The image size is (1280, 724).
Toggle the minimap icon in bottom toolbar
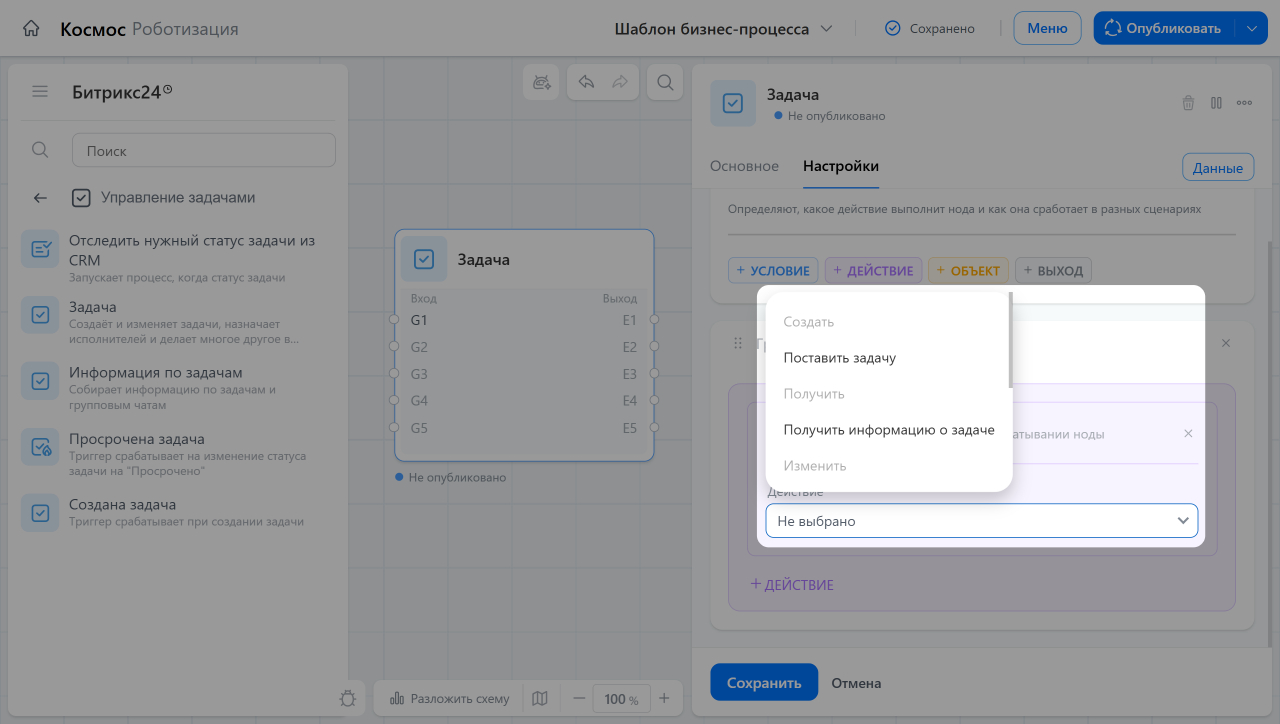pyautogui.click(x=540, y=698)
